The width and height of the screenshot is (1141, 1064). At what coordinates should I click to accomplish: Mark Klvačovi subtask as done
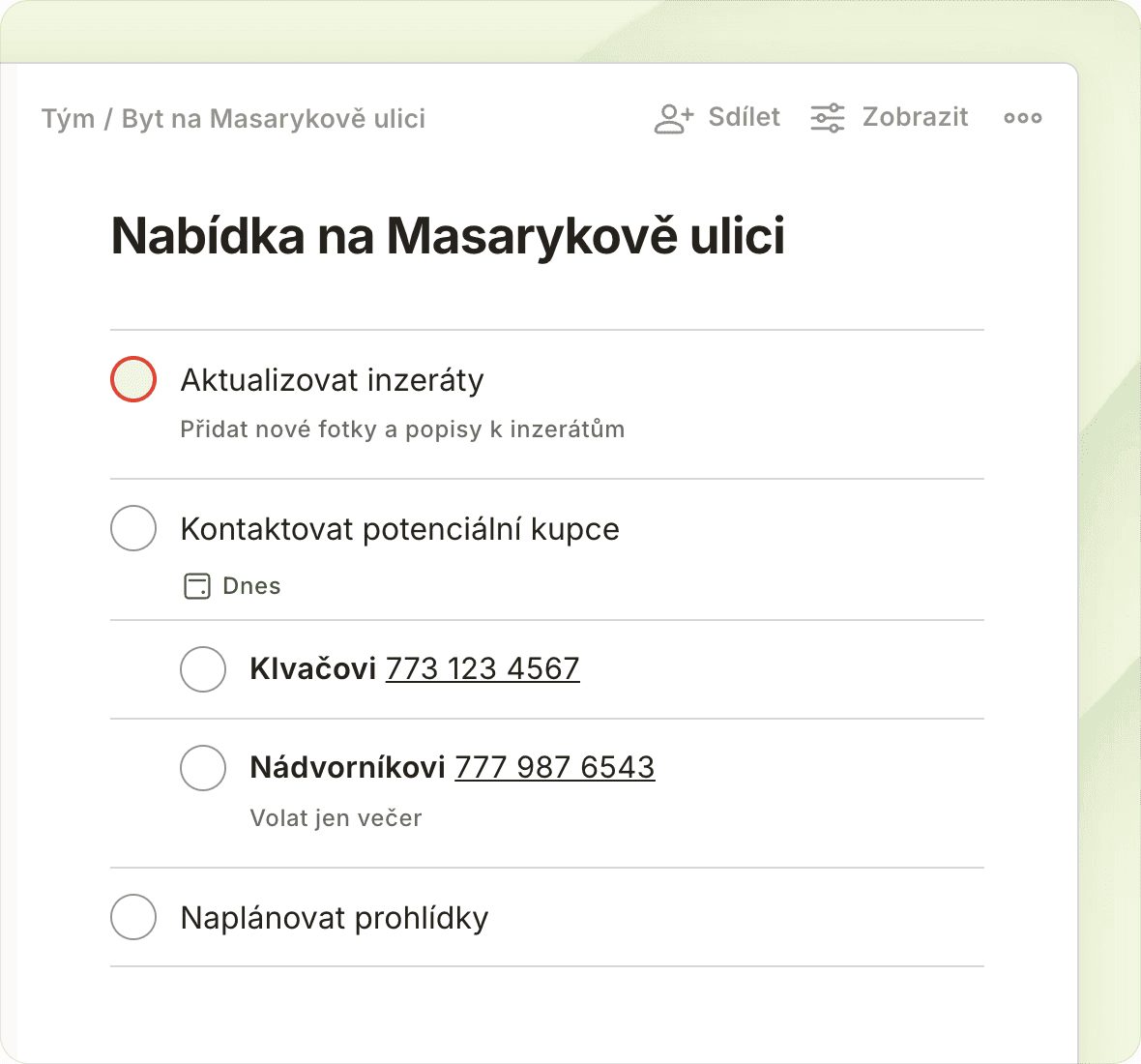coord(203,669)
